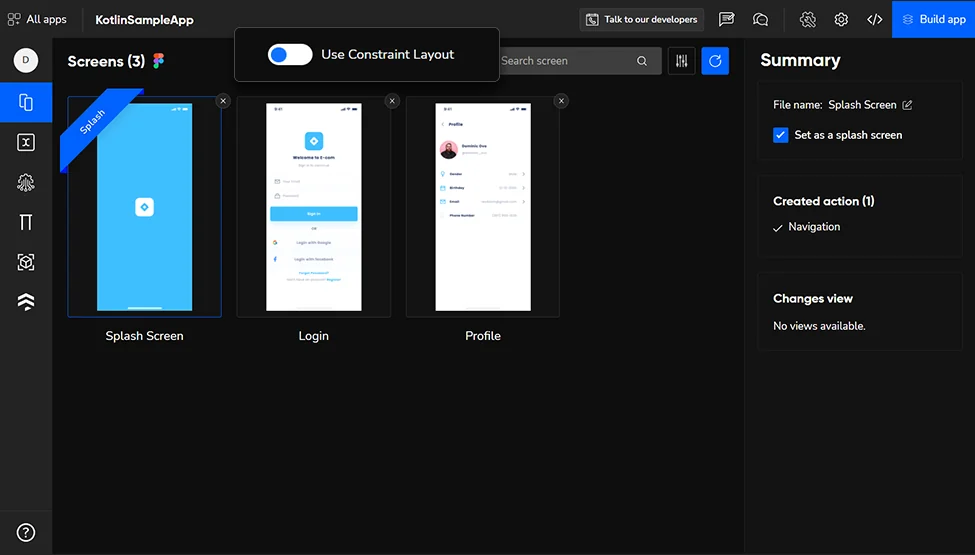
Task: Open the help question mark icon
Action: (x=25, y=533)
